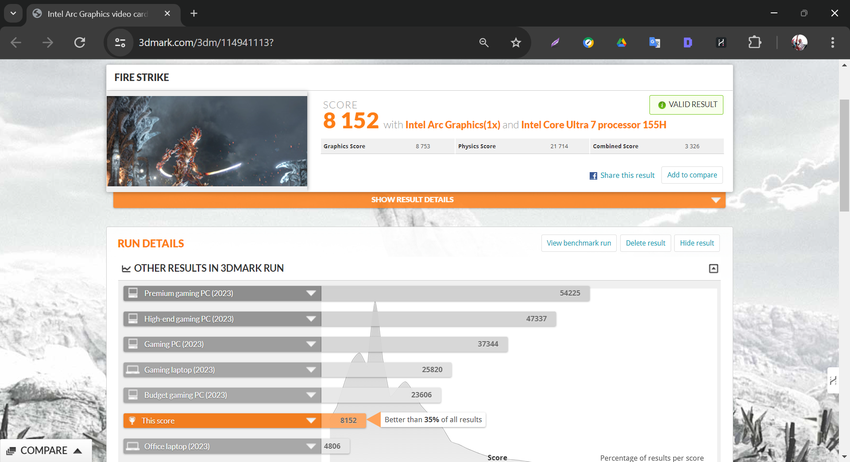Bookmark this page with the star icon

coord(516,43)
